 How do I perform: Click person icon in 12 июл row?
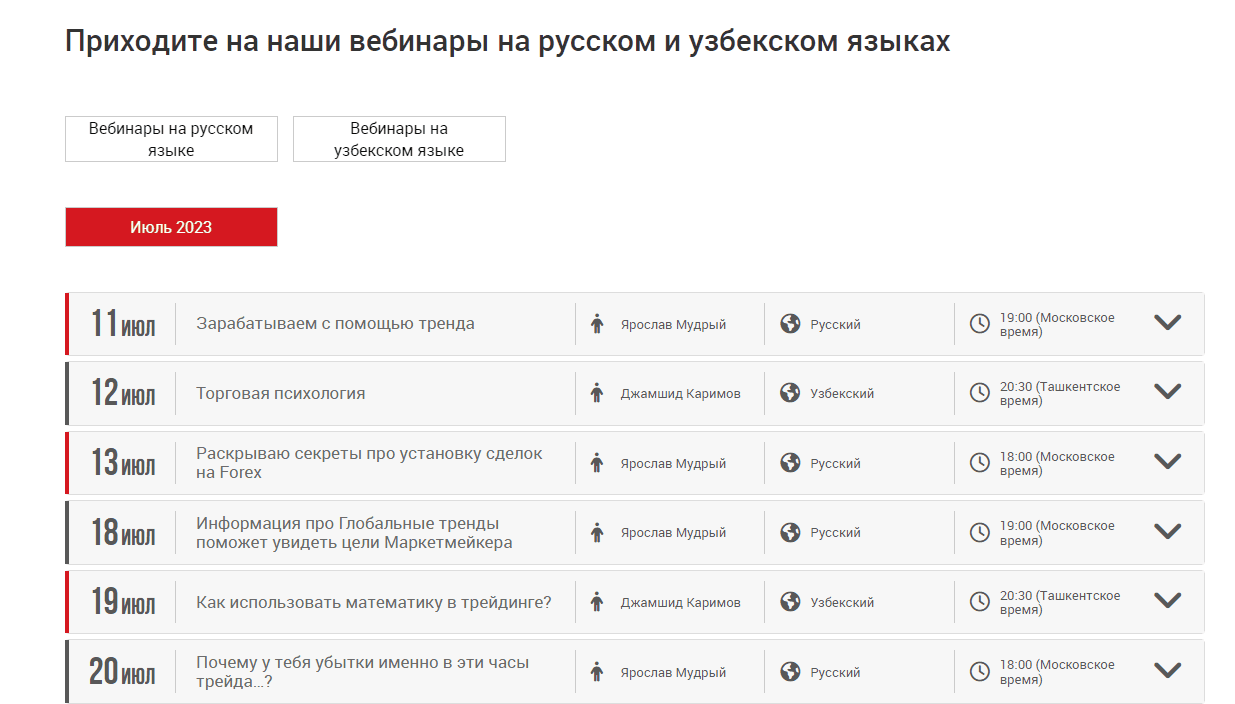coord(597,393)
